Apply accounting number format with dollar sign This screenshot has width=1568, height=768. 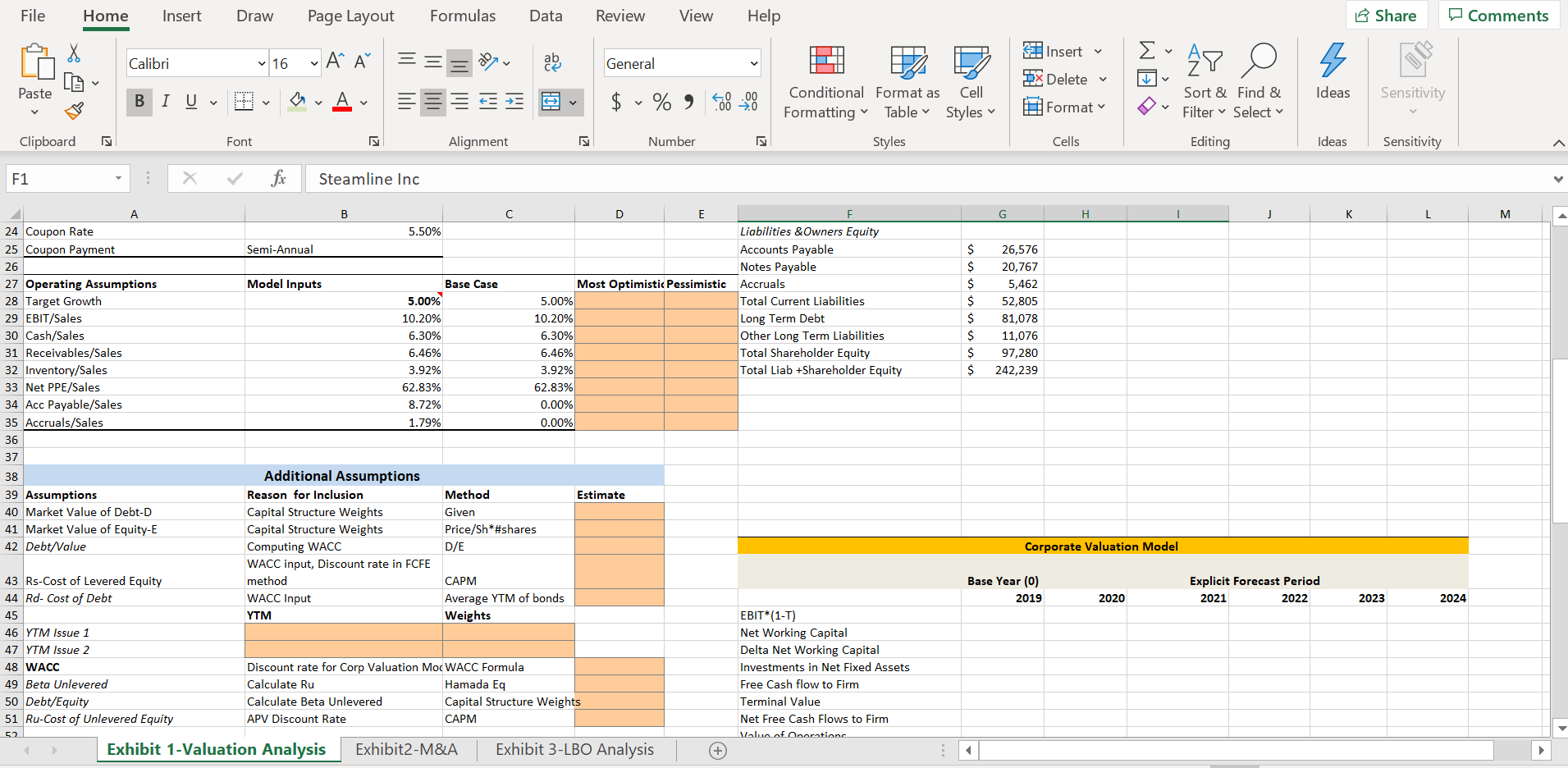615,102
